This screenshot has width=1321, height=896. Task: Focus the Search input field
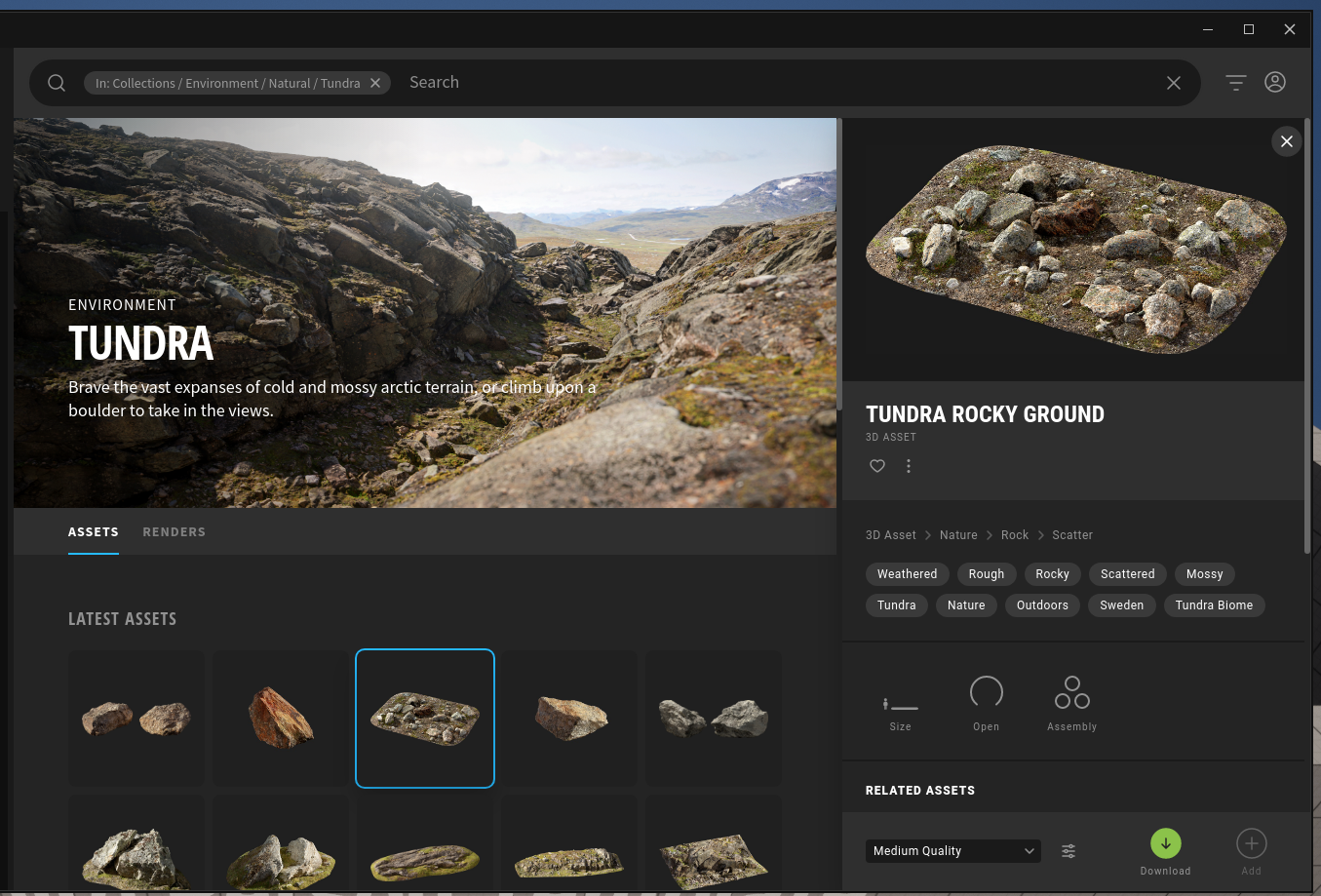tap(780, 83)
